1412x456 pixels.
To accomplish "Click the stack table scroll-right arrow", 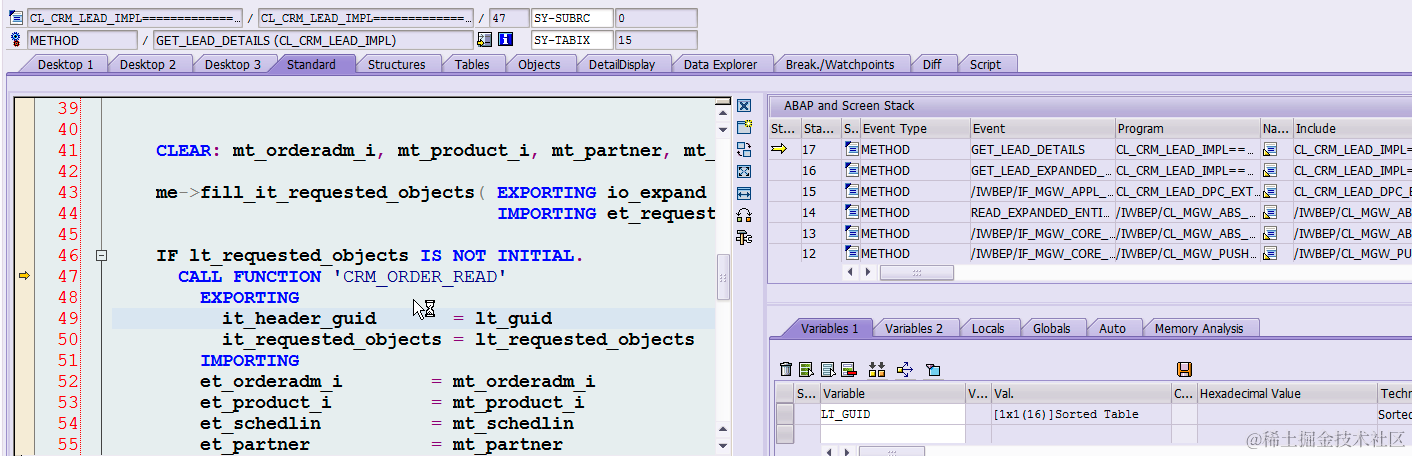I will point(869,272).
